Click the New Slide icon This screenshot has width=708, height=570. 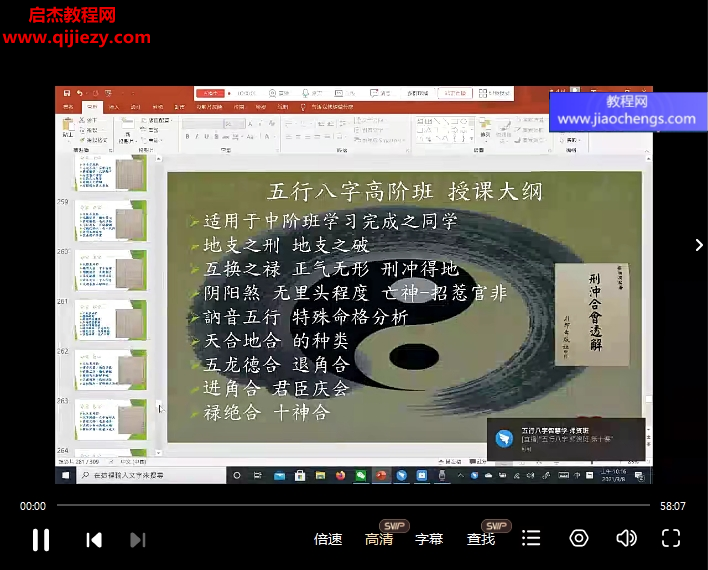click(128, 124)
